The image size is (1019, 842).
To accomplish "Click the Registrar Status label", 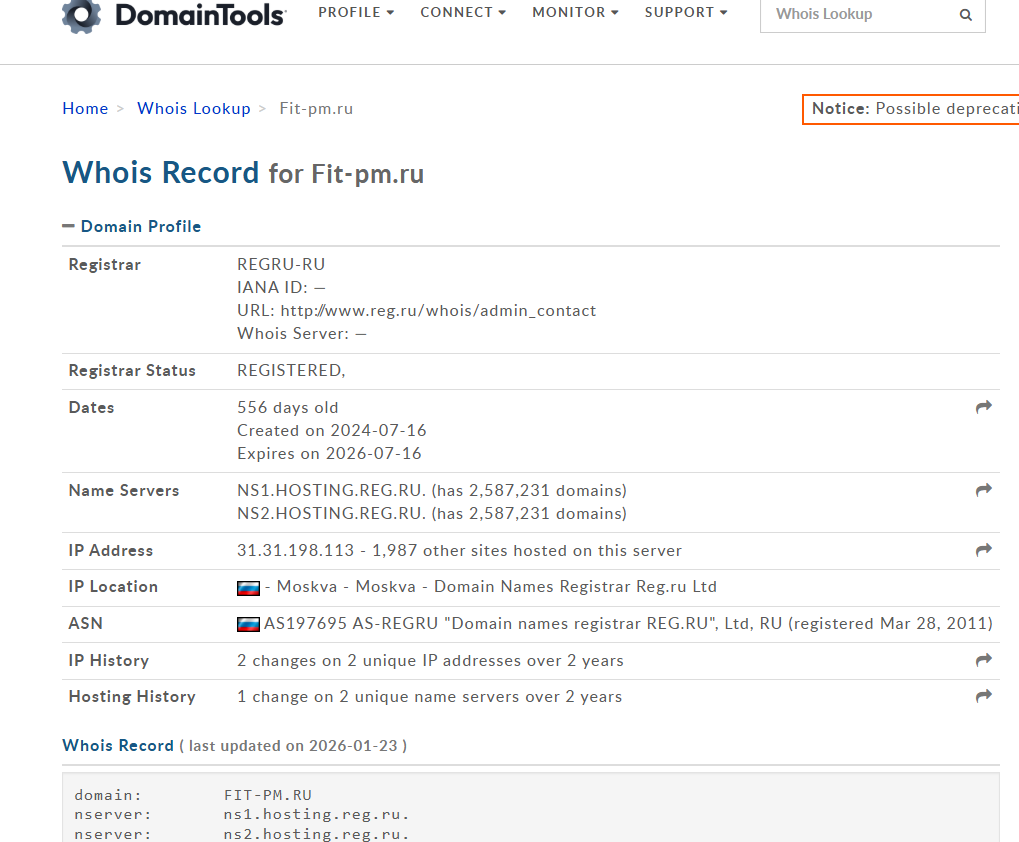I will (x=132, y=370).
